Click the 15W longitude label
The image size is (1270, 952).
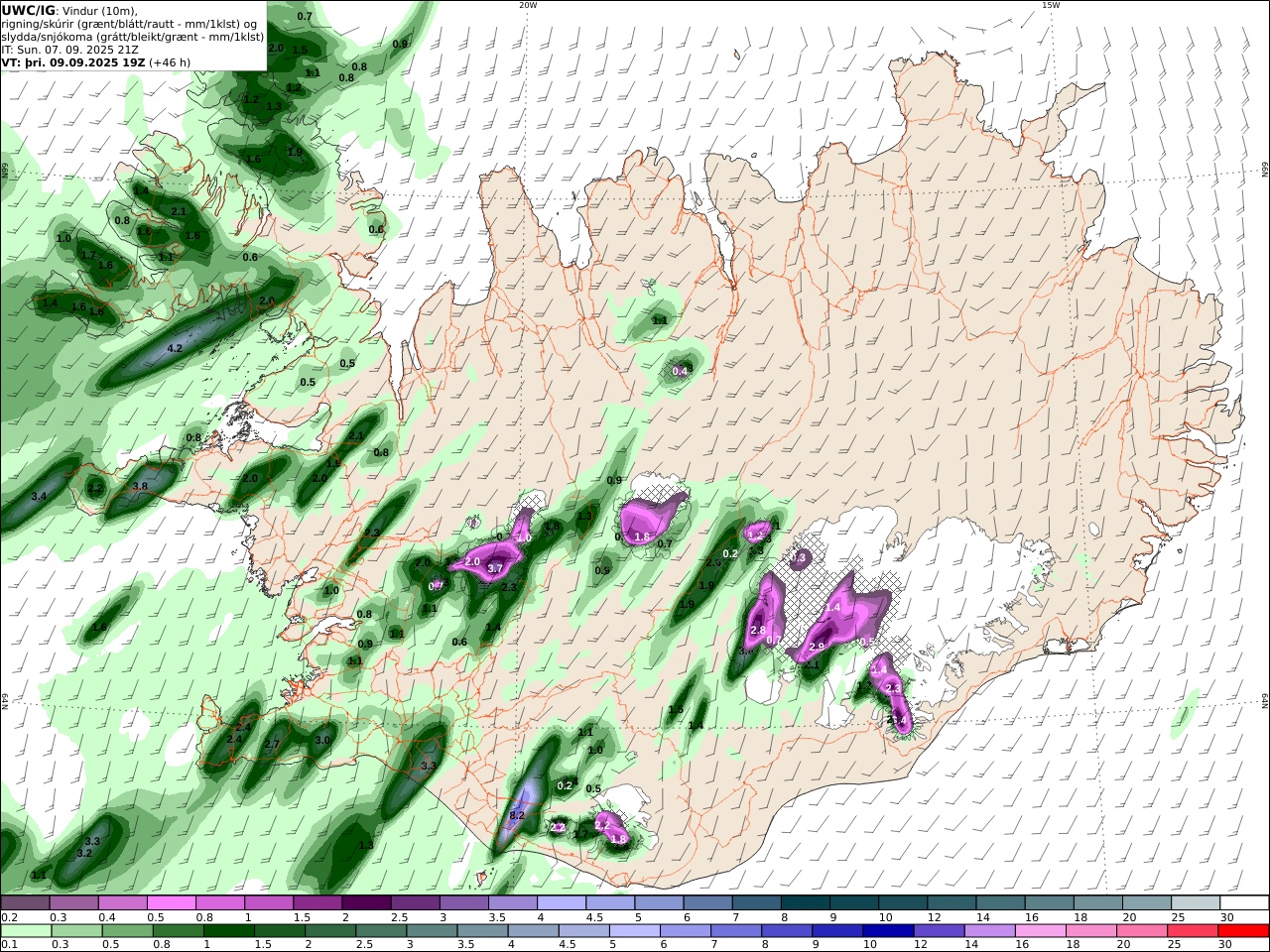click(1051, 5)
